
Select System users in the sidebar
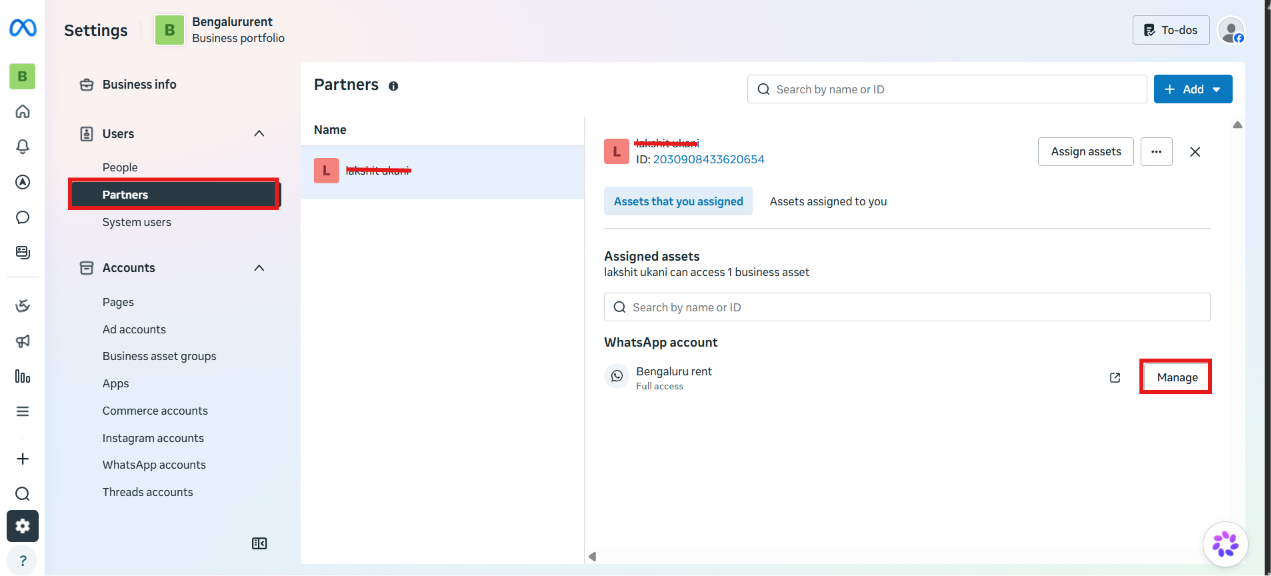[137, 222]
